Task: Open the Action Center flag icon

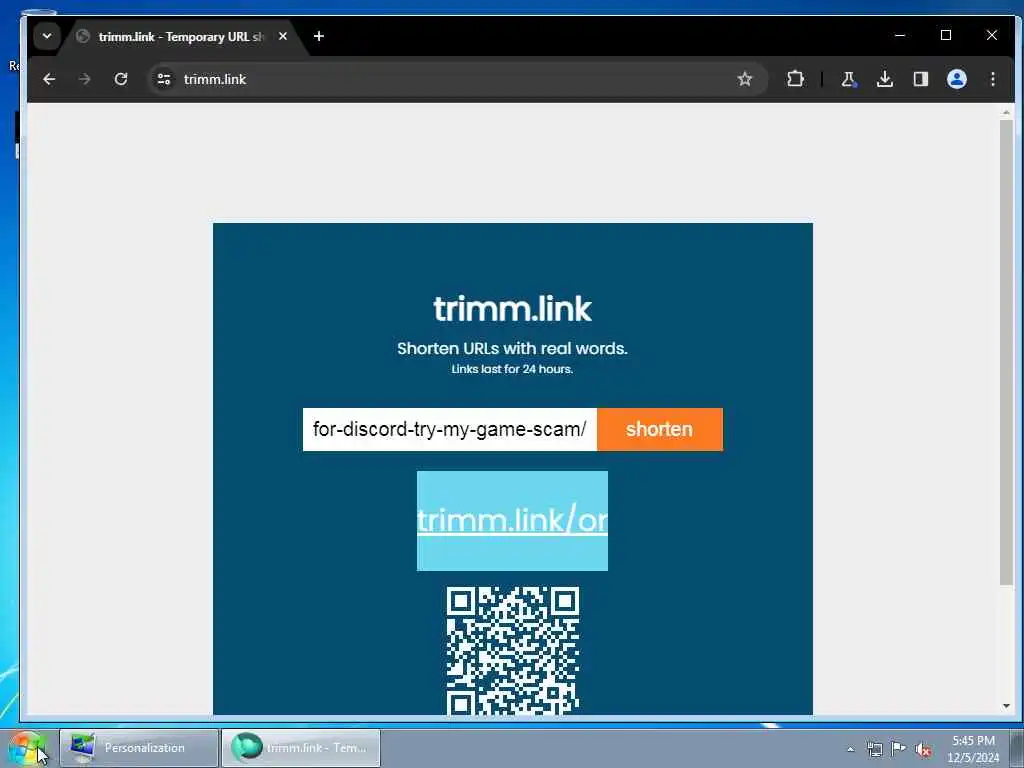Action: 899,749
